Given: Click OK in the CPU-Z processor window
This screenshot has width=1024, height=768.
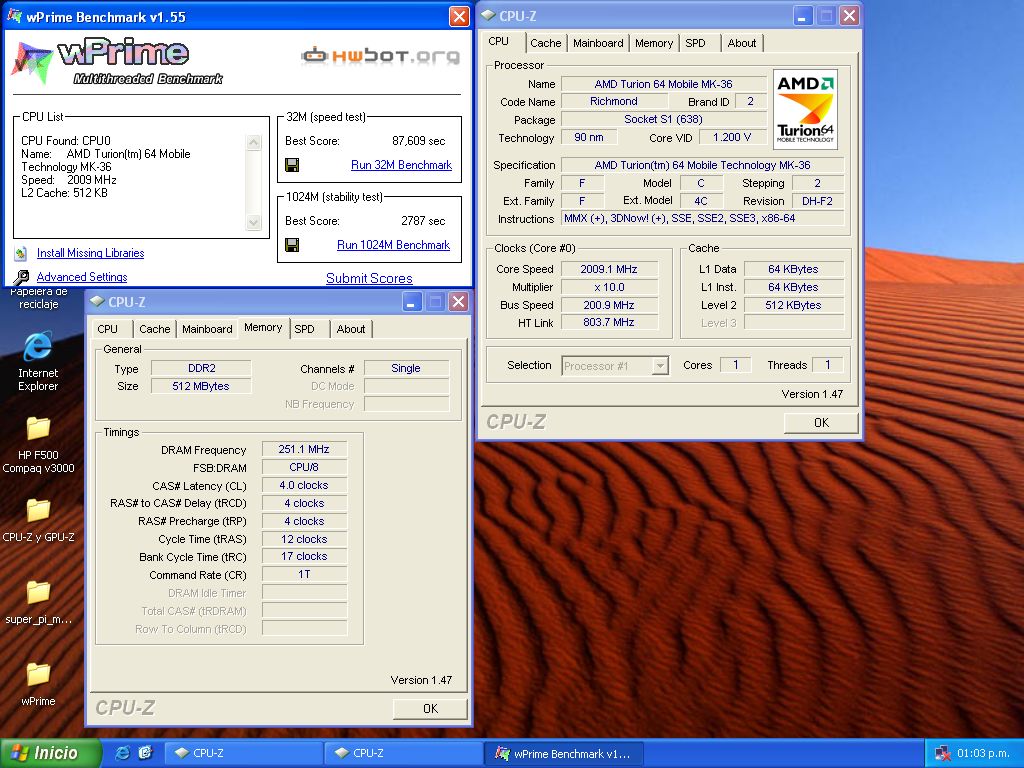Looking at the screenshot, I should (821, 423).
